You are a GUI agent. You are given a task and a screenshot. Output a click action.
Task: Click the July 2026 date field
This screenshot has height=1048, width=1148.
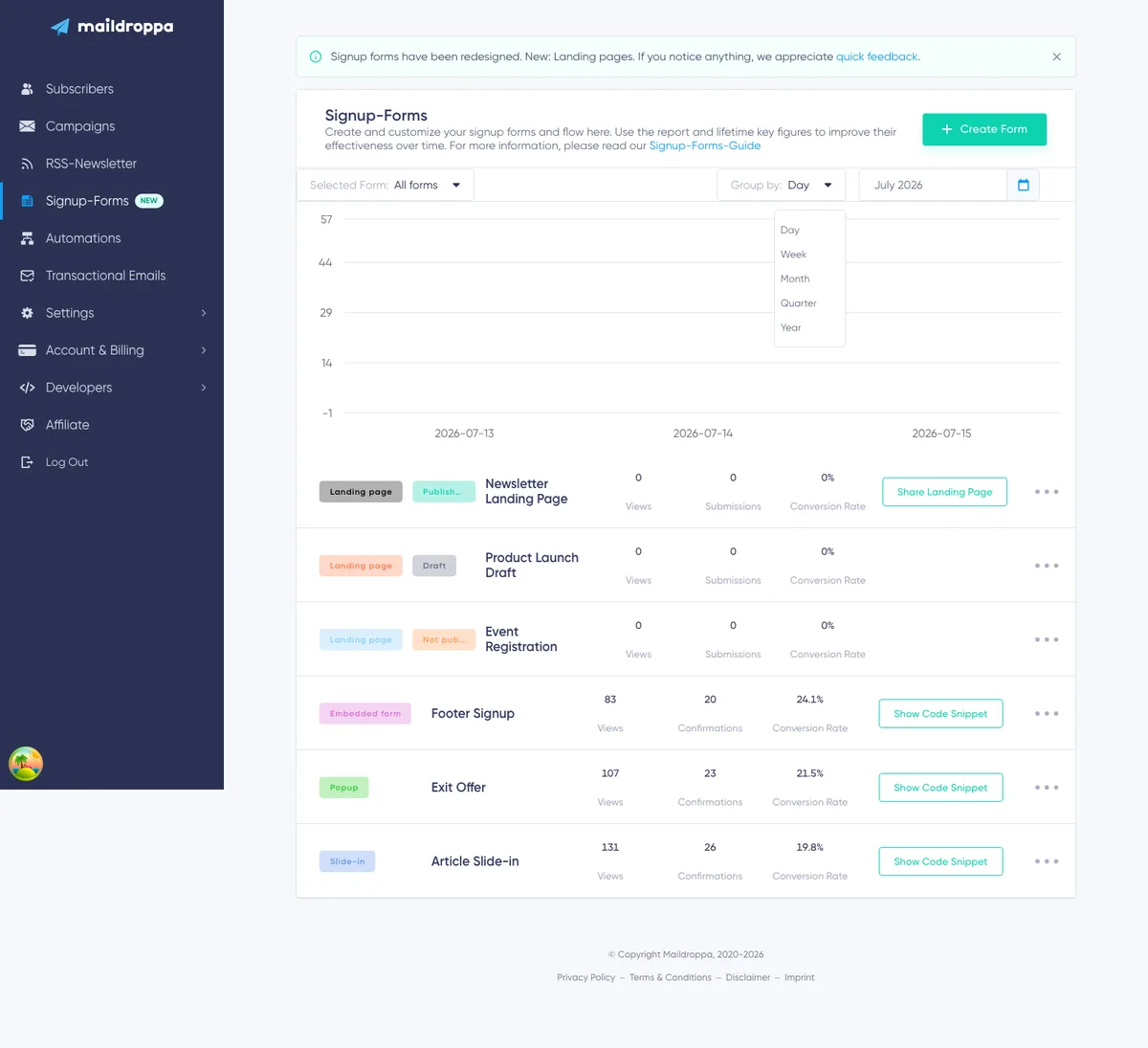click(933, 185)
